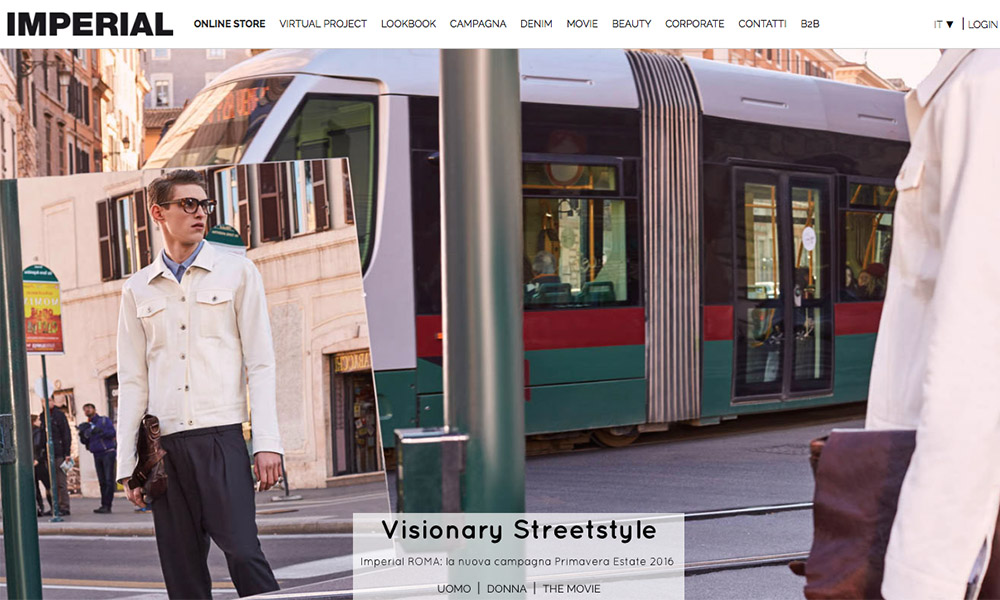Click the IMPERIAL logo

90,24
